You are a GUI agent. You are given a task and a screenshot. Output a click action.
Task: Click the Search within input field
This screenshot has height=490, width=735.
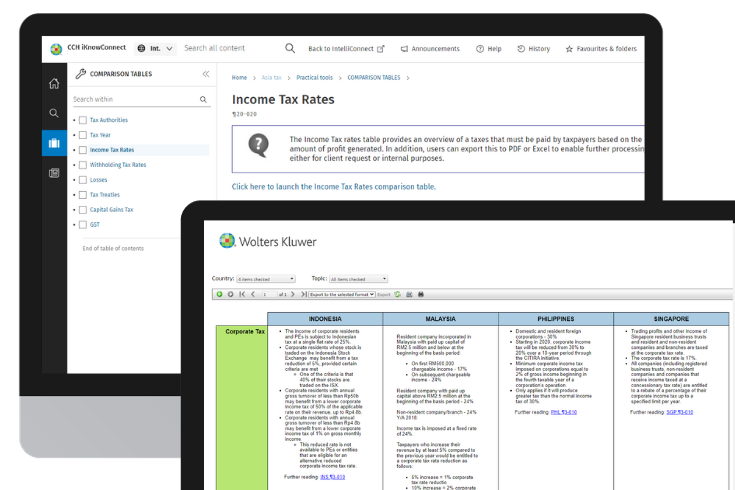point(135,99)
